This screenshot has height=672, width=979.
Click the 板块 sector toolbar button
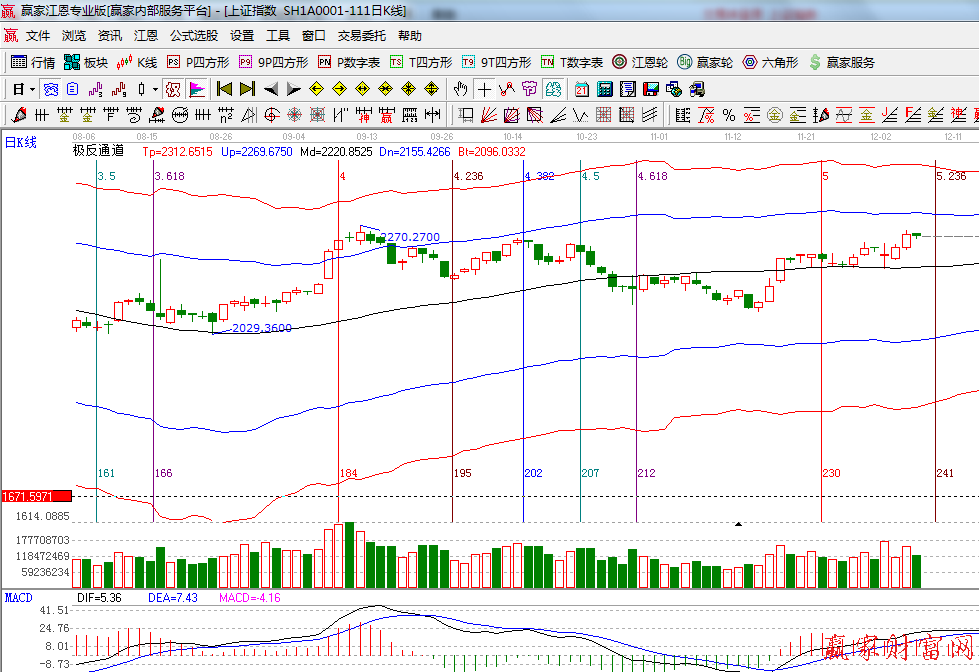[86, 62]
